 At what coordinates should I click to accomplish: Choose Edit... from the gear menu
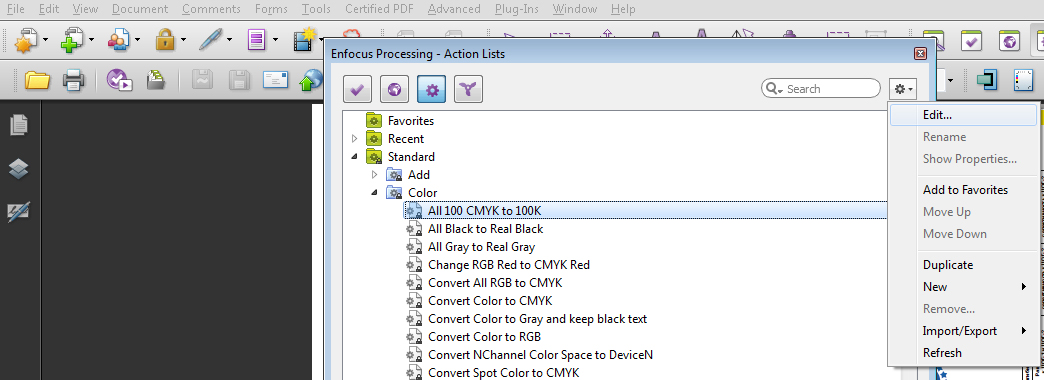(963, 114)
